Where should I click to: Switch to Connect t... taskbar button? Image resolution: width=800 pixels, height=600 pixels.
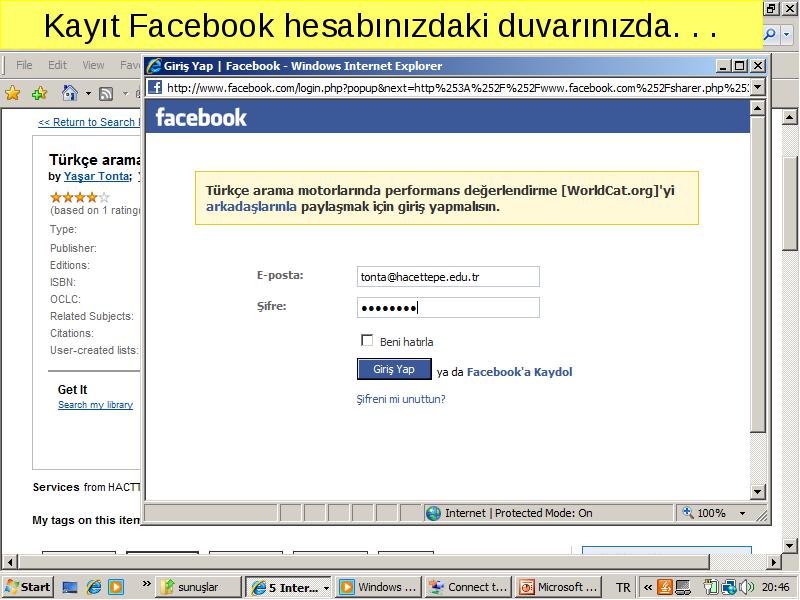(x=468, y=587)
